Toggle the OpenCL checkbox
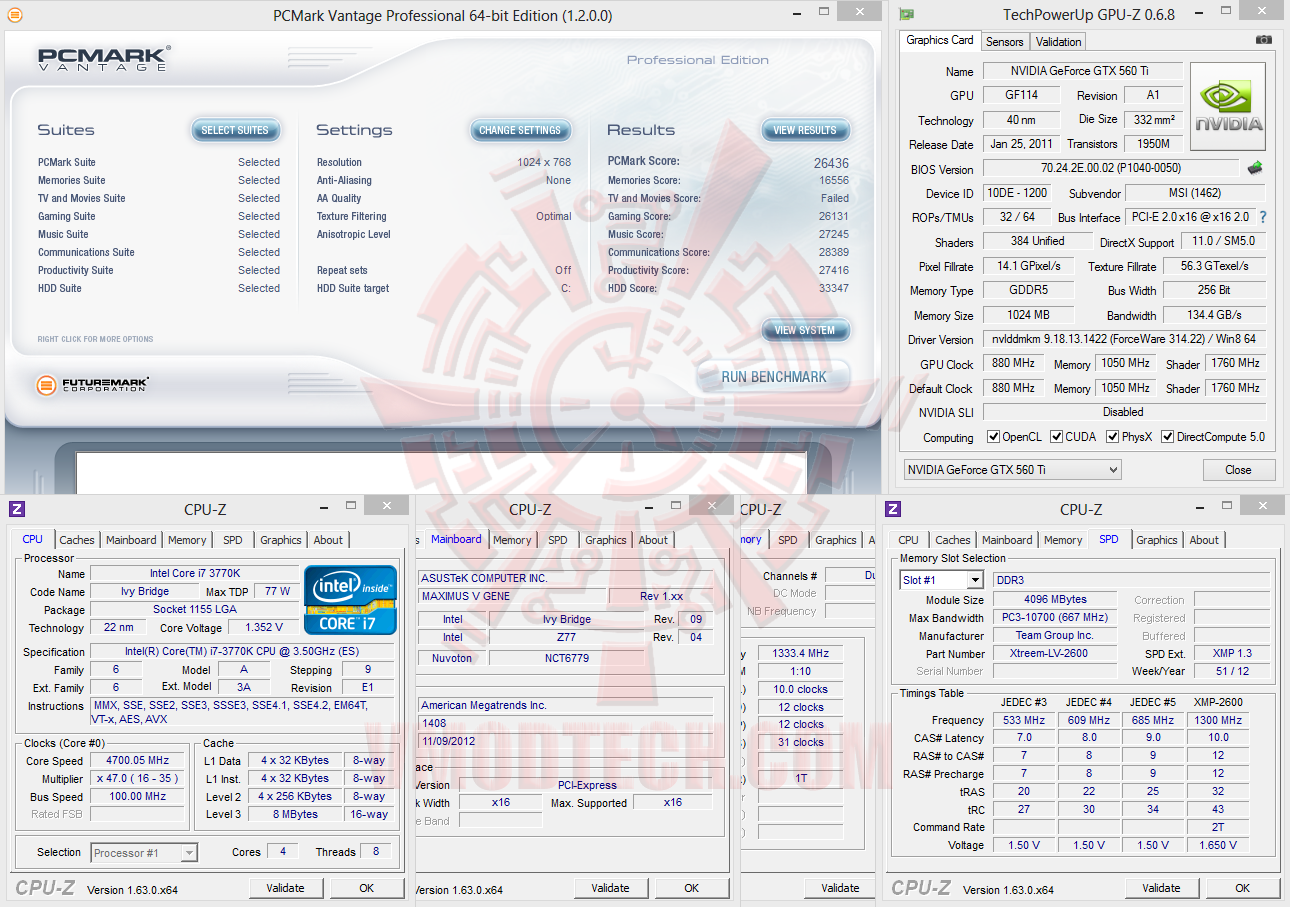The width and height of the screenshot is (1290, 907). coord(993,437)
